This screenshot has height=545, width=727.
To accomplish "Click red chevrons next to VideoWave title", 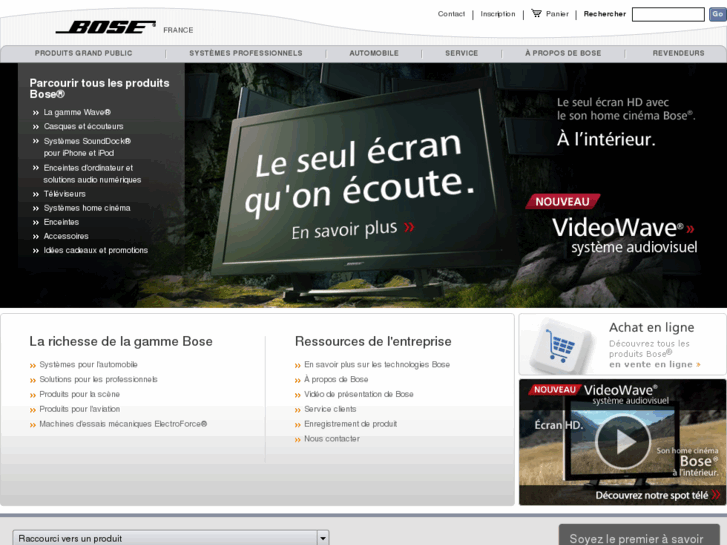I will (x=690, y=229).
